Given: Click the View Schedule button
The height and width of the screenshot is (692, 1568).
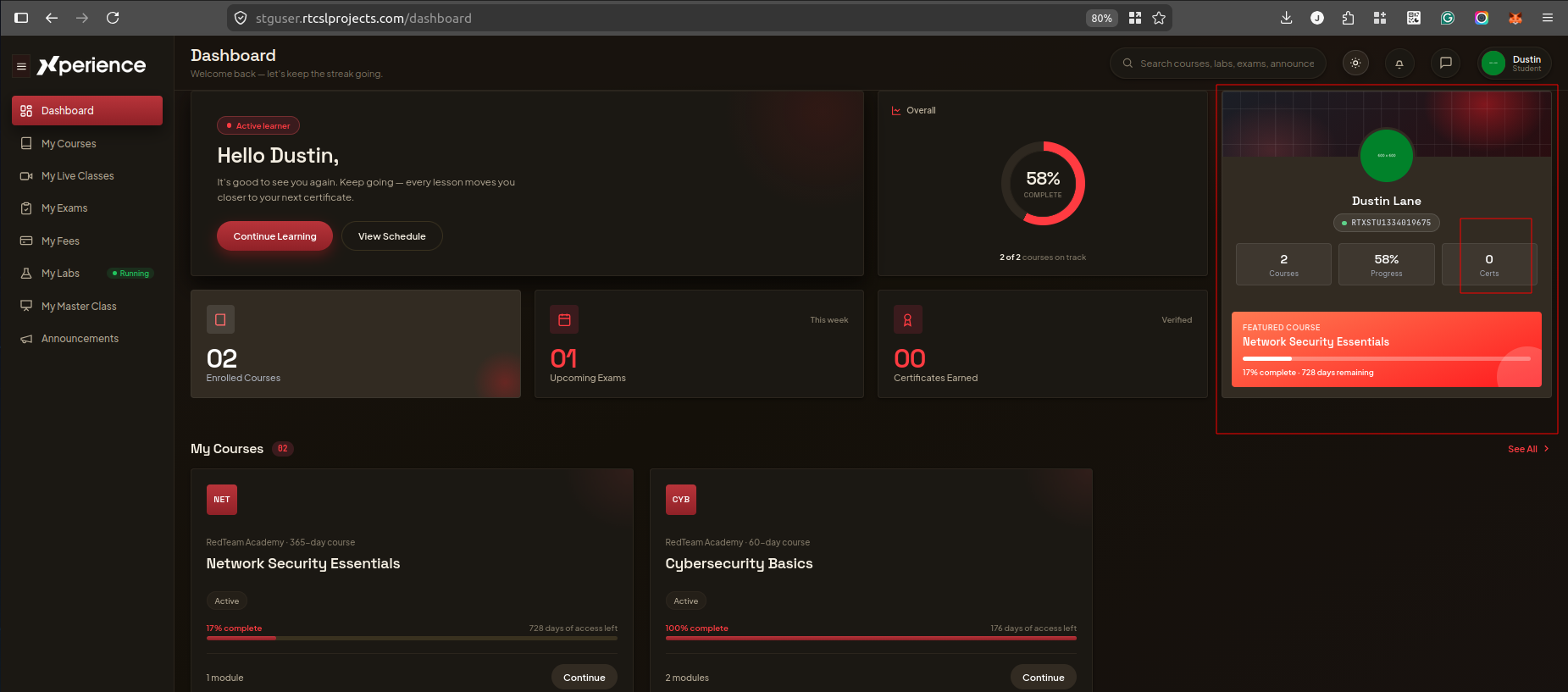Looking at the screenshot, I should click(391, 236).
